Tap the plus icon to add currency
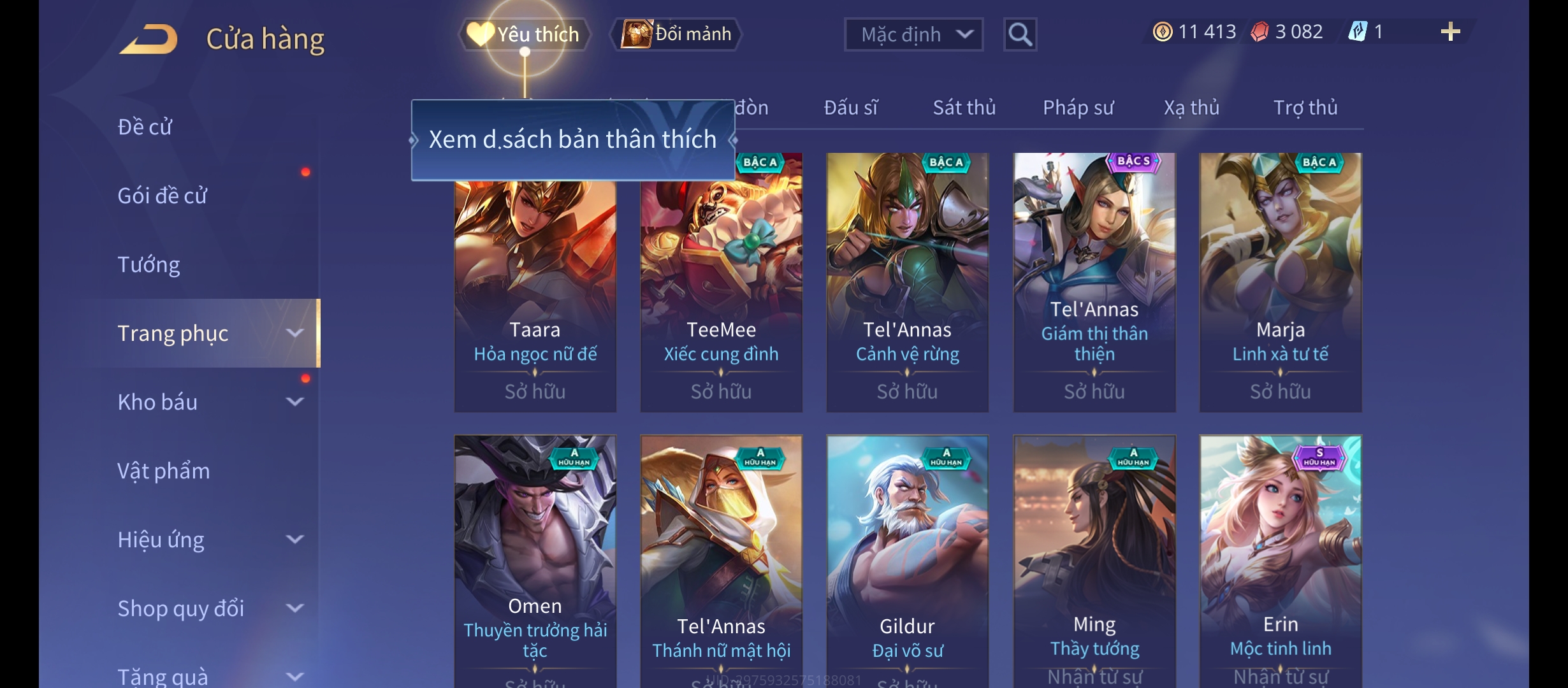This screenshot has height=688, width=1568. pos(1450,32)
